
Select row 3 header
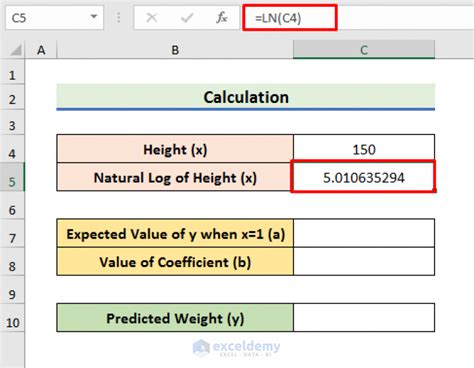(x=12, y=122)
